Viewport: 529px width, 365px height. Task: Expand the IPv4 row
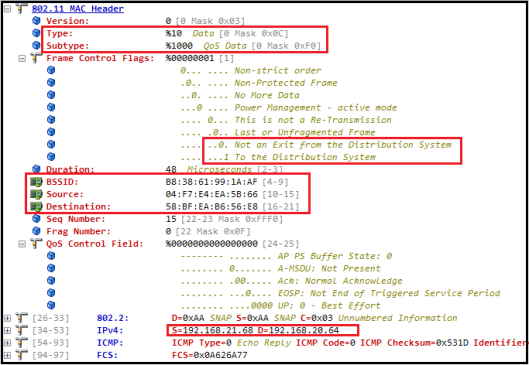(x=7, y=330)
